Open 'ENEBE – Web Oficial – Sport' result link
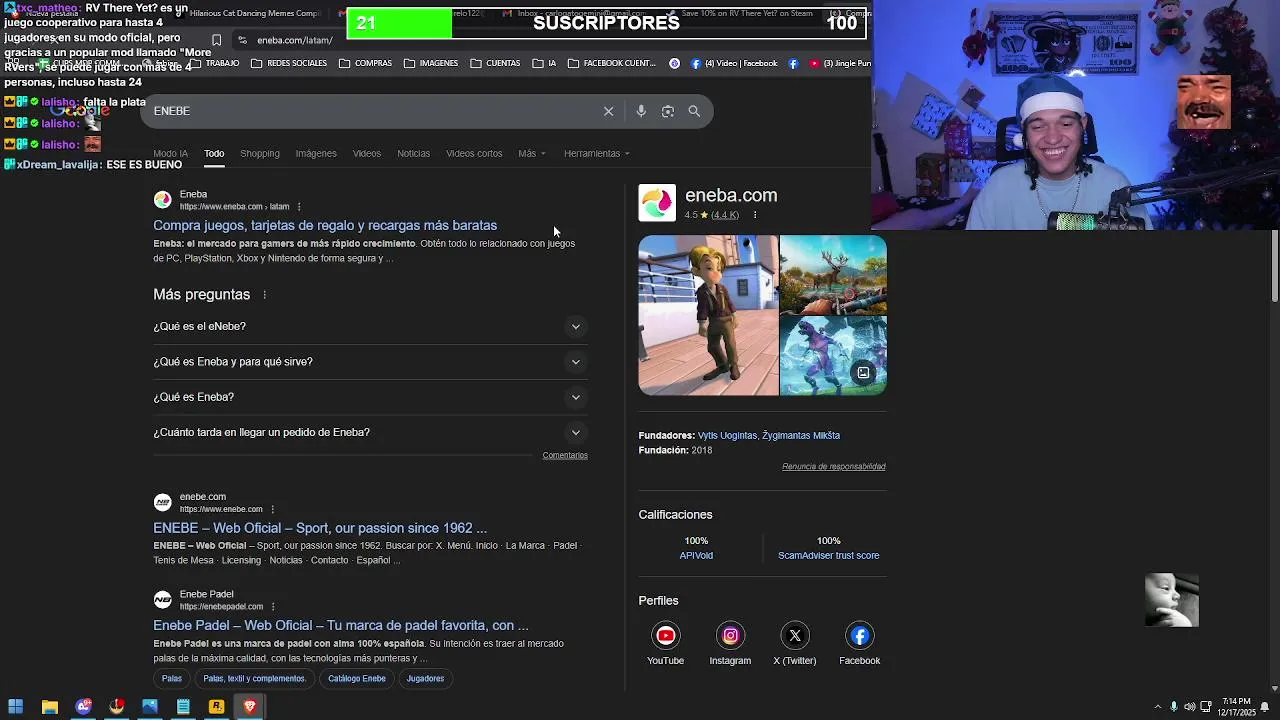The height and width of the screenshot is (720, 1280). click(320, 528)
